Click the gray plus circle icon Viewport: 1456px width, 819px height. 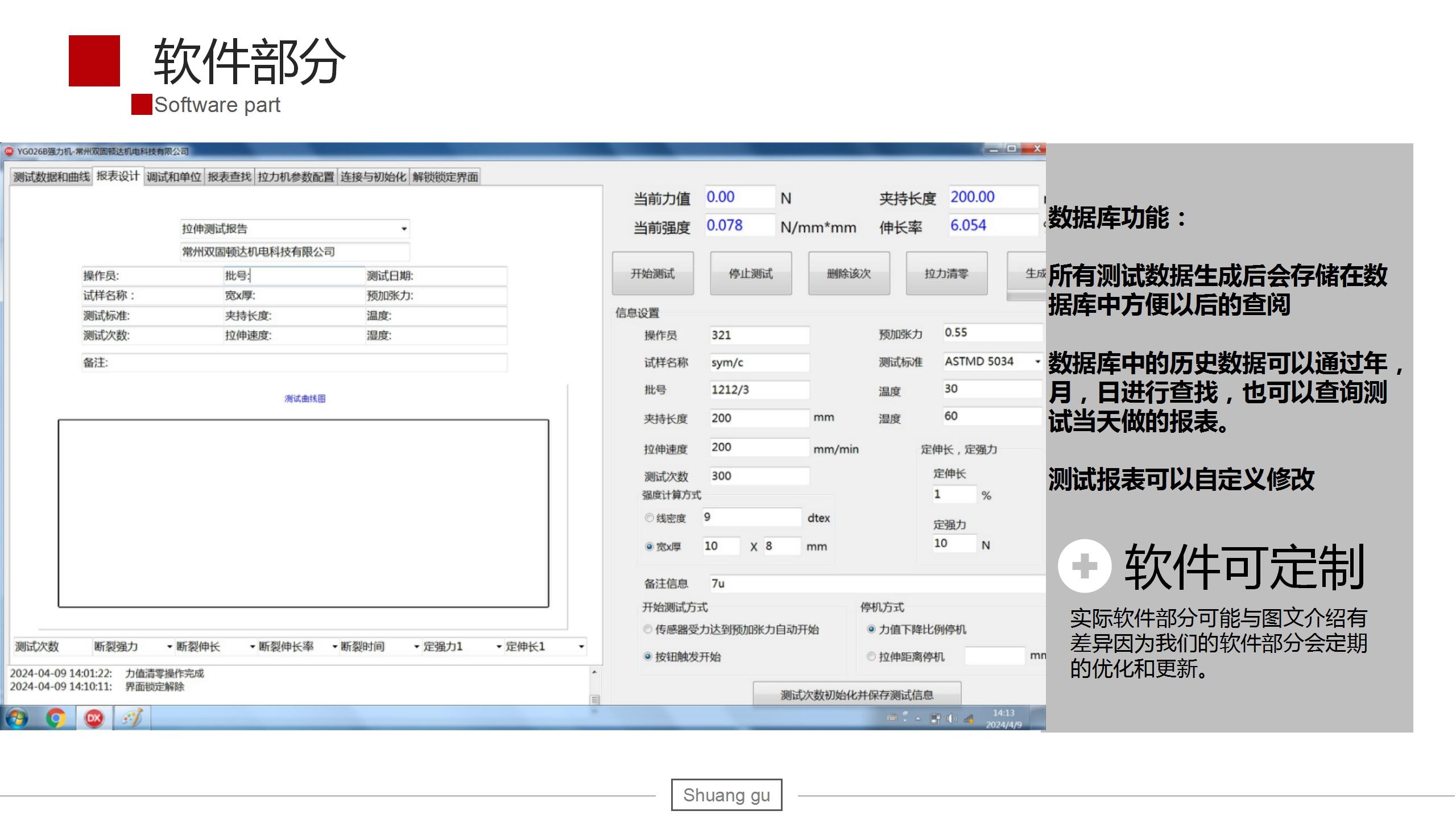coord(1084,566)
